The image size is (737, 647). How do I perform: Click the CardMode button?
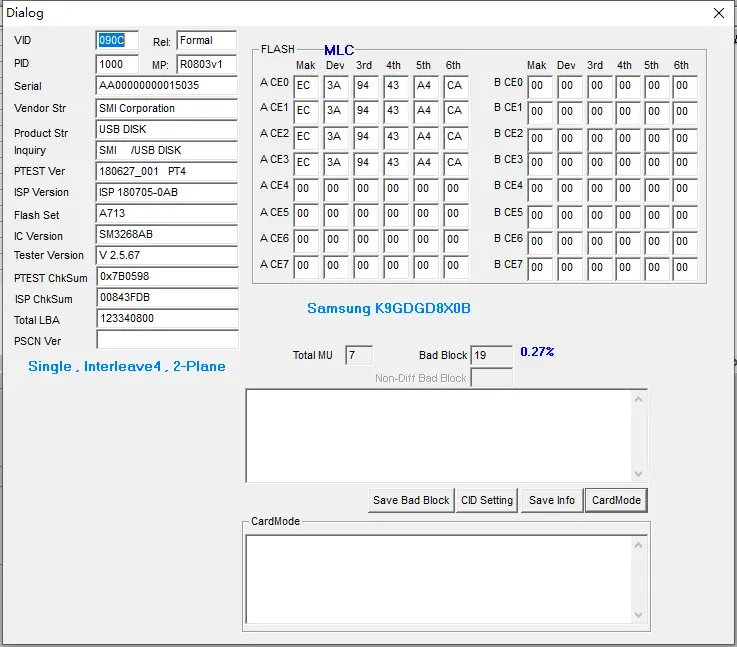click(x=616, y=500)
